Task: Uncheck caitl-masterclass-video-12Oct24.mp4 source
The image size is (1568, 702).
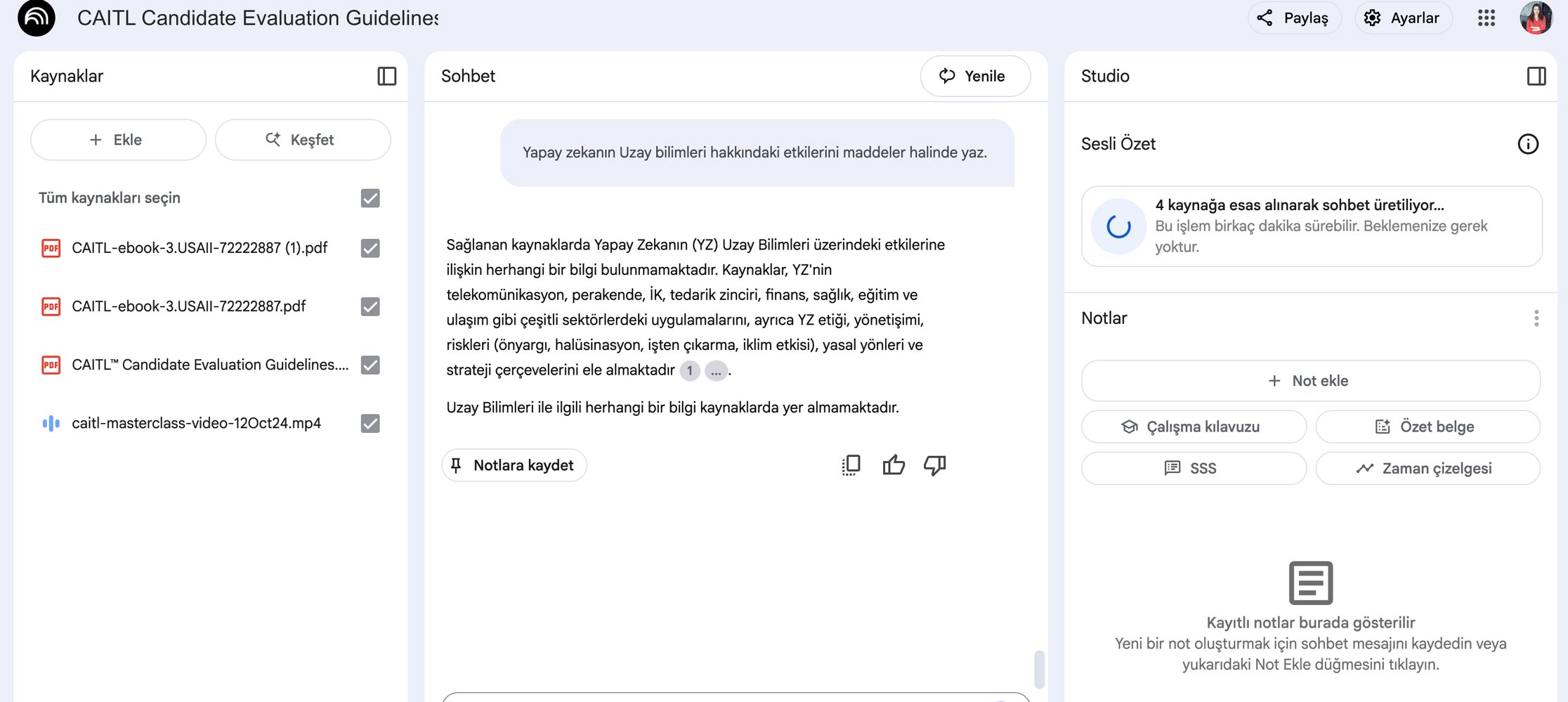Action: click(x=370, y=423)
